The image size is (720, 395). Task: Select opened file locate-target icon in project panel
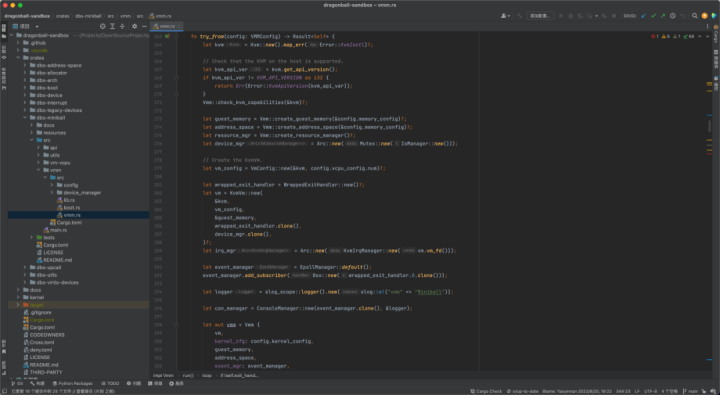(102, 26)
